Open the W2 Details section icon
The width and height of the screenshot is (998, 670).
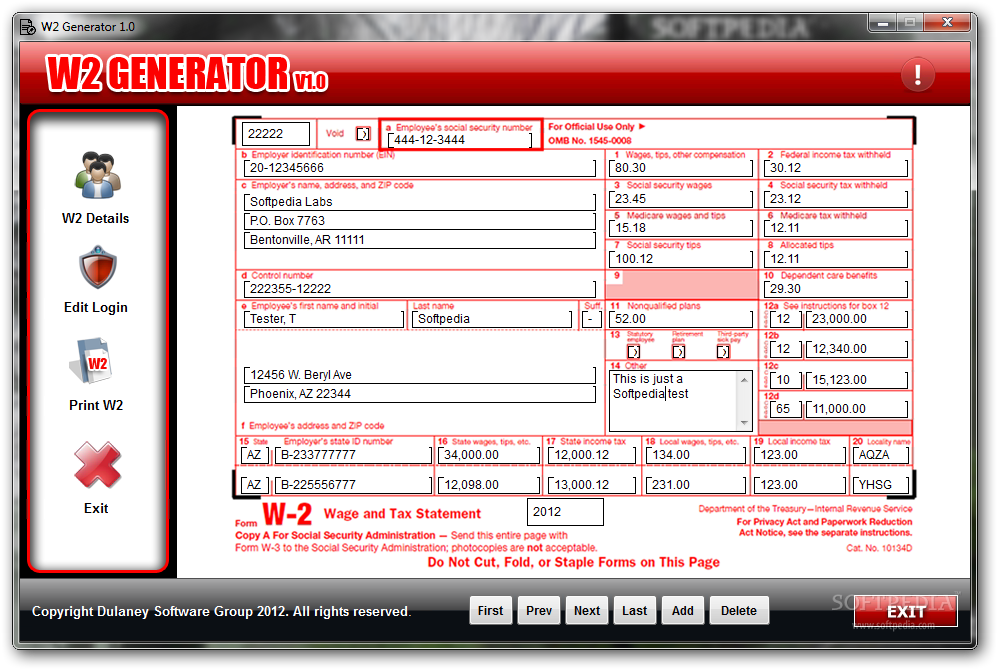coord(97,176)
